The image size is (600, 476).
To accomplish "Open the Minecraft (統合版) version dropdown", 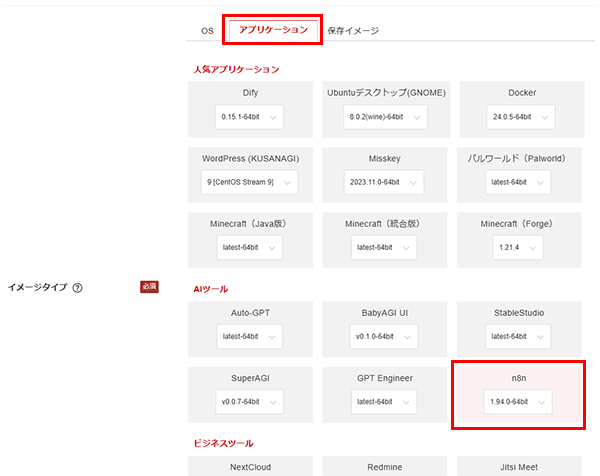I will point(384,248).
